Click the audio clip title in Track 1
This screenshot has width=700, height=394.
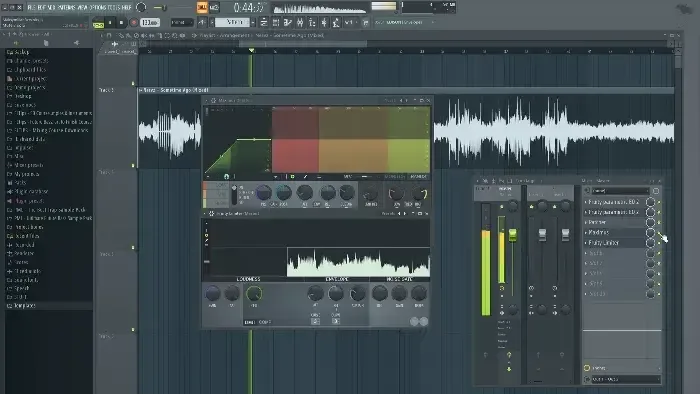pyautogui.click(x=176, y=90)
